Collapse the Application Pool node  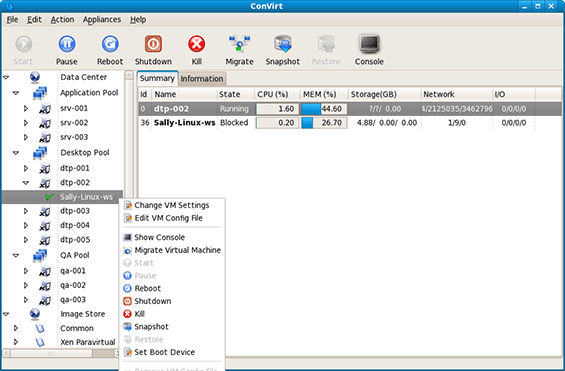tap(16, 93)
